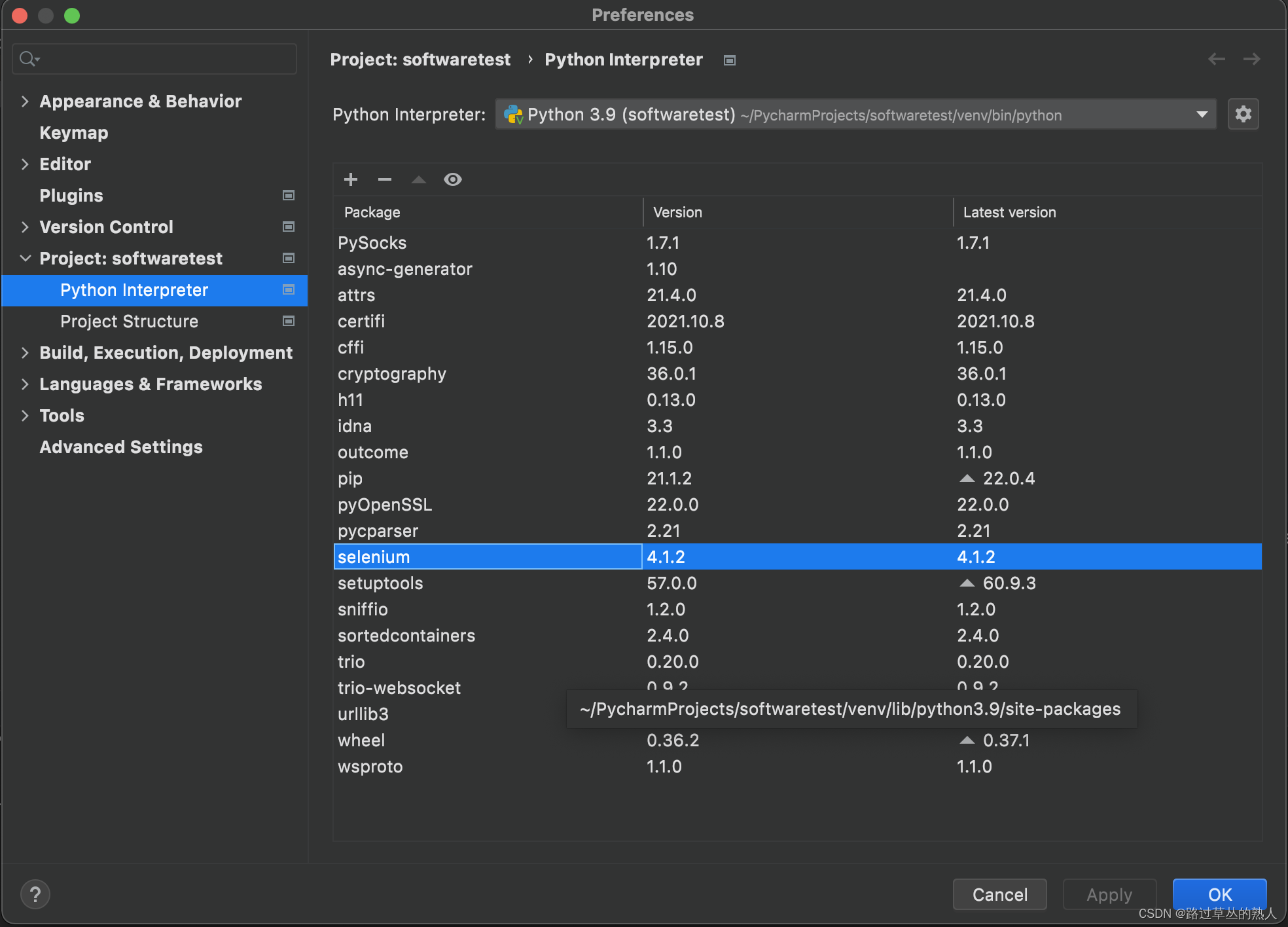Select the wsproto package row
The width and height of the screenshot is (1288, 927).
coord(798,767)
